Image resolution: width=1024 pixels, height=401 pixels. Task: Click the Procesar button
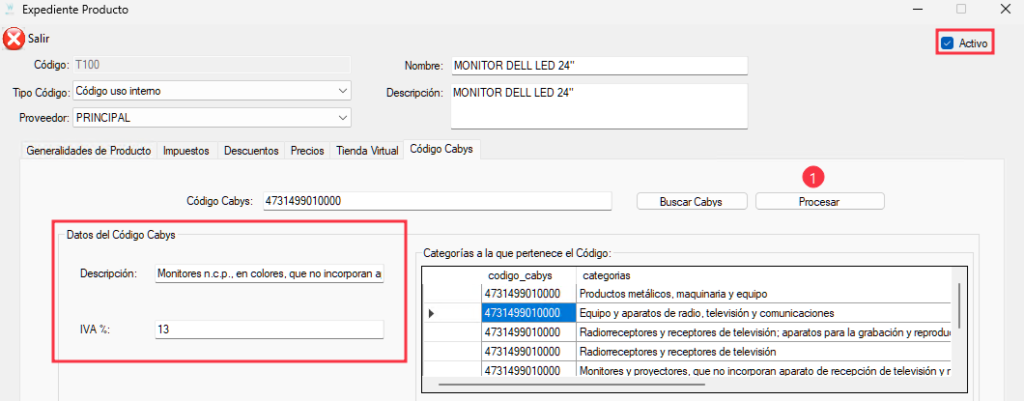point(819,201)
